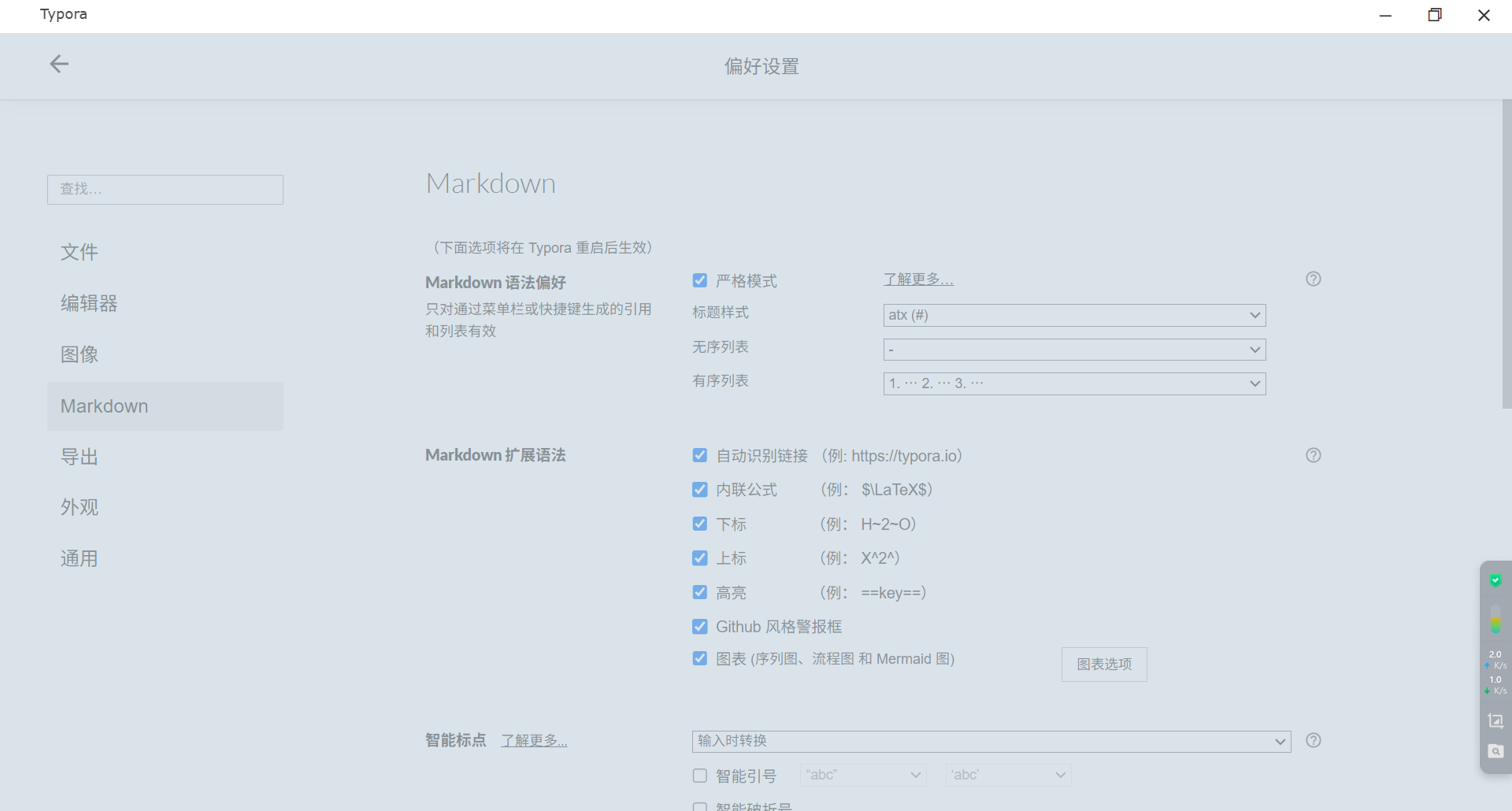The height and width of the screenshot is (811, 1512).
Task: Click the example text H~2~O
Action: (x=885, y=524)
